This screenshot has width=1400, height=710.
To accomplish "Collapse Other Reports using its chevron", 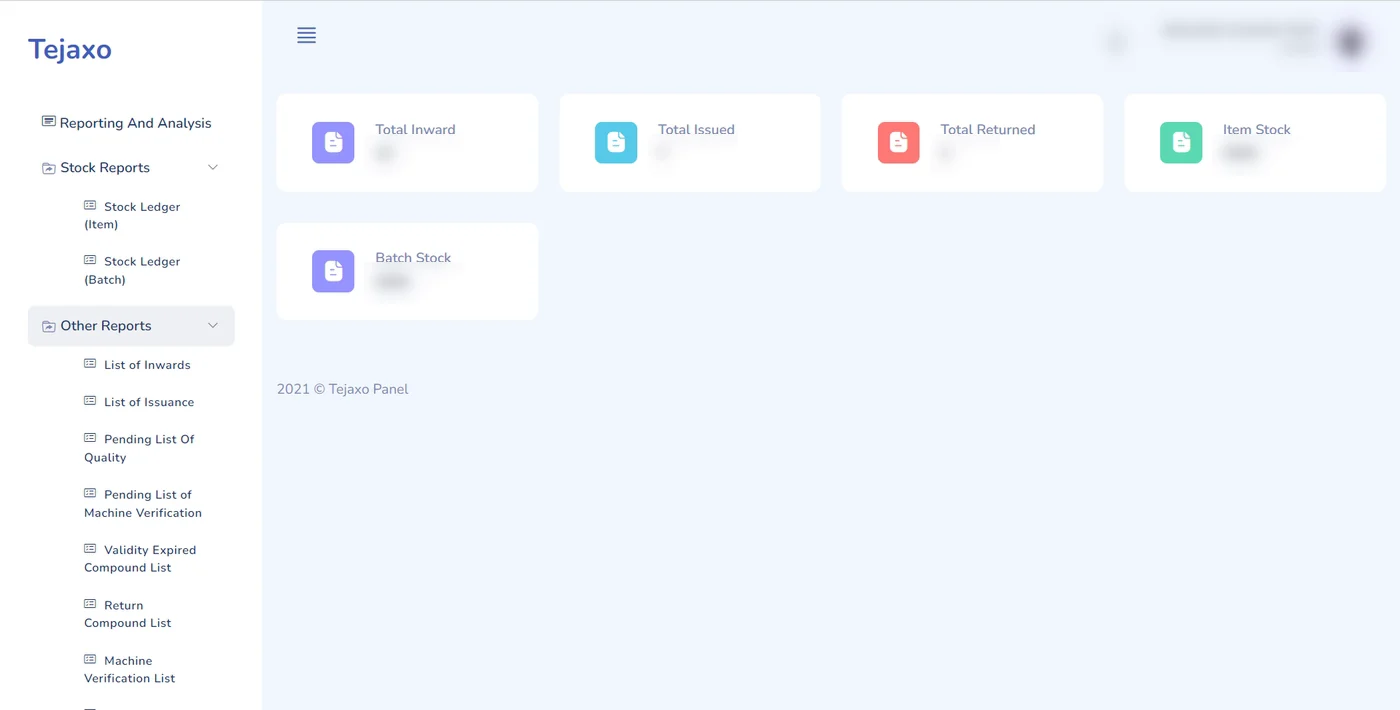I will click(x=212, y=326).
